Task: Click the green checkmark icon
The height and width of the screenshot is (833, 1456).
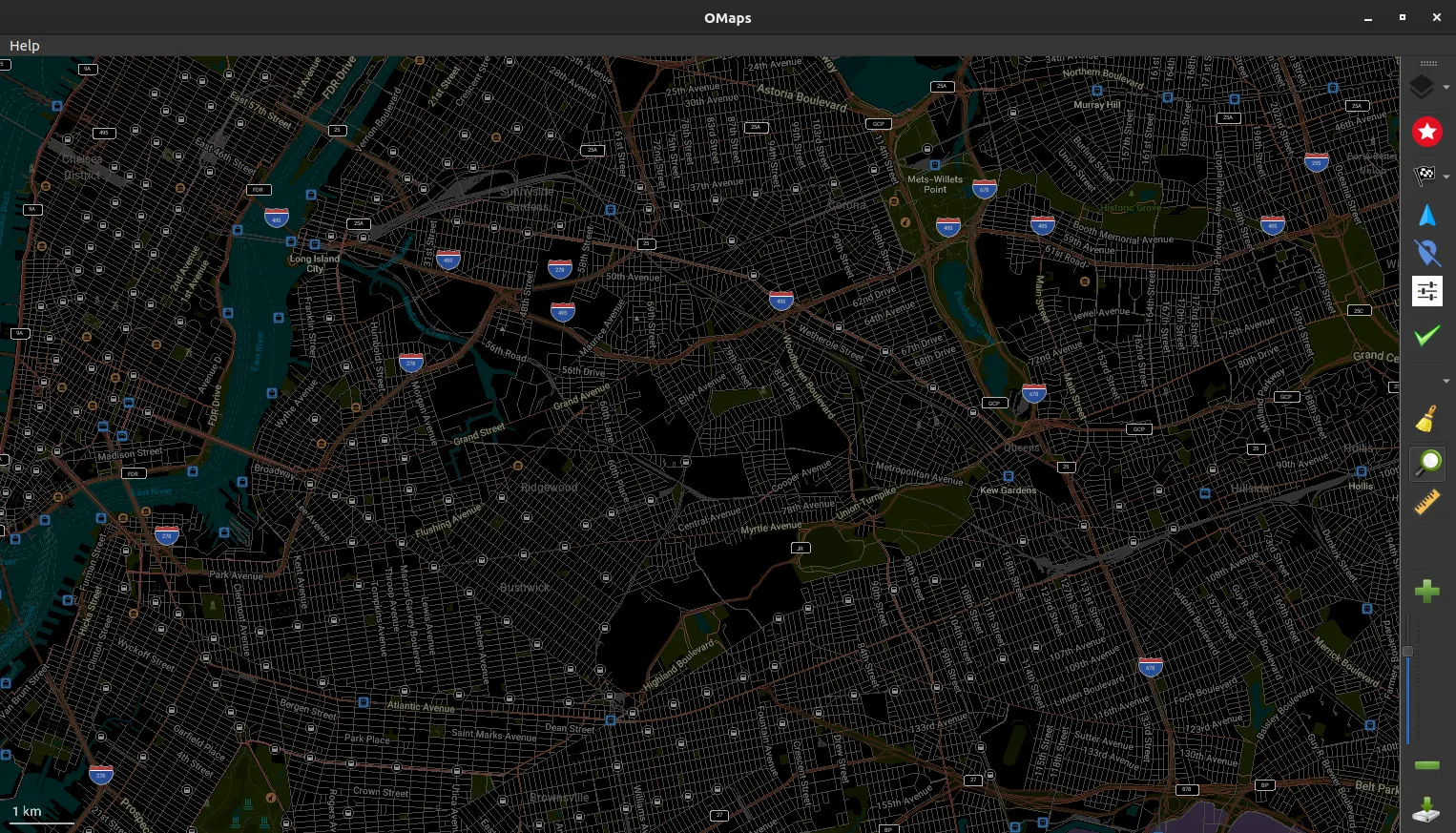Action: click(1427, 335)
